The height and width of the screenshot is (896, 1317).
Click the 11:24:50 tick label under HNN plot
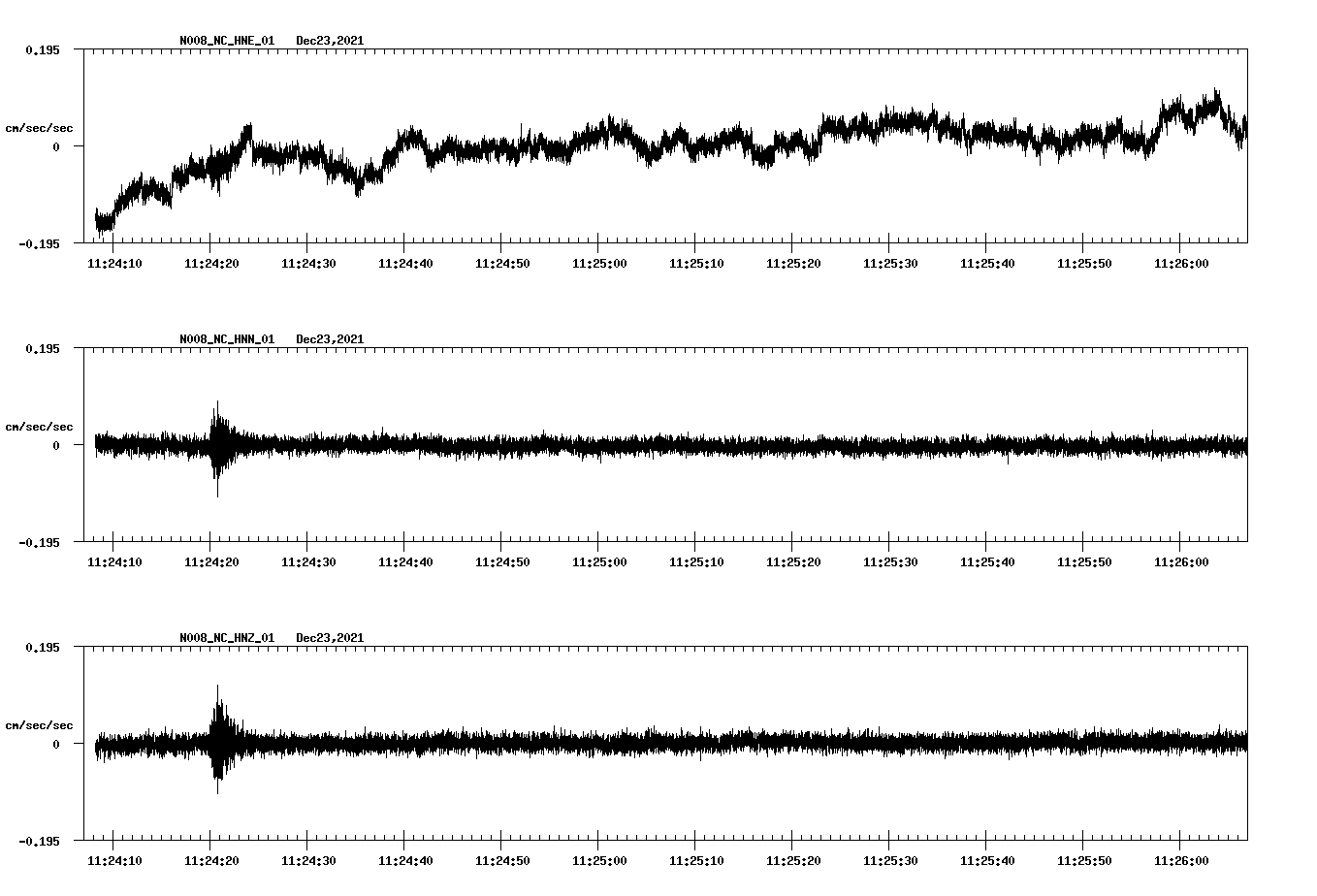502,561
